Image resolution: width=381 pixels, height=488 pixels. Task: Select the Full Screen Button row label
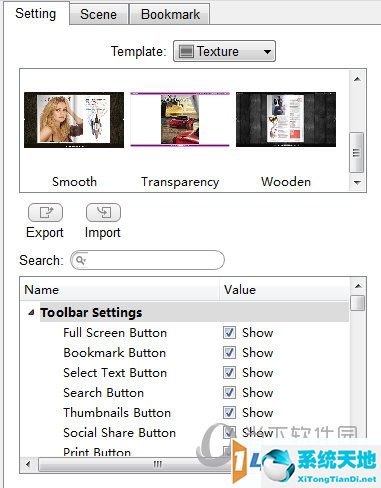[115, 333]
